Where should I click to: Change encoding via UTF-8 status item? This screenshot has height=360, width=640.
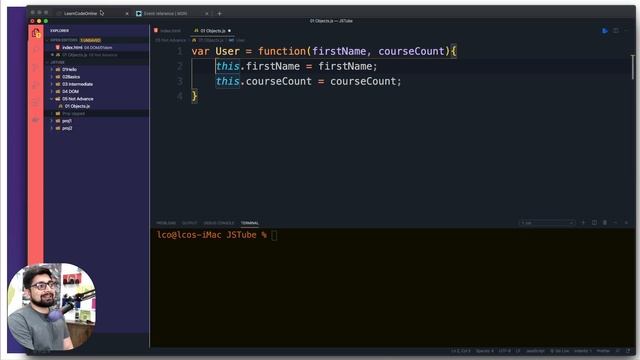coord(504,351)
